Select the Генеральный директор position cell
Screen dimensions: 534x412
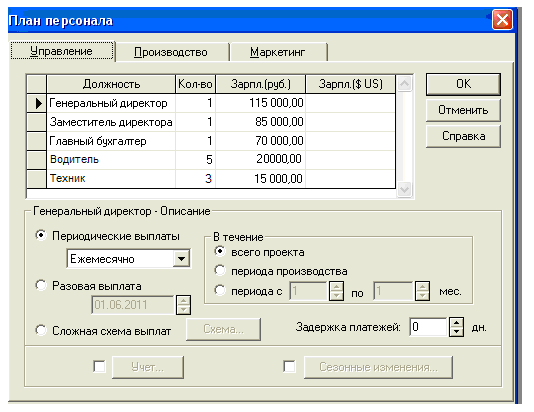click(111, 103)
